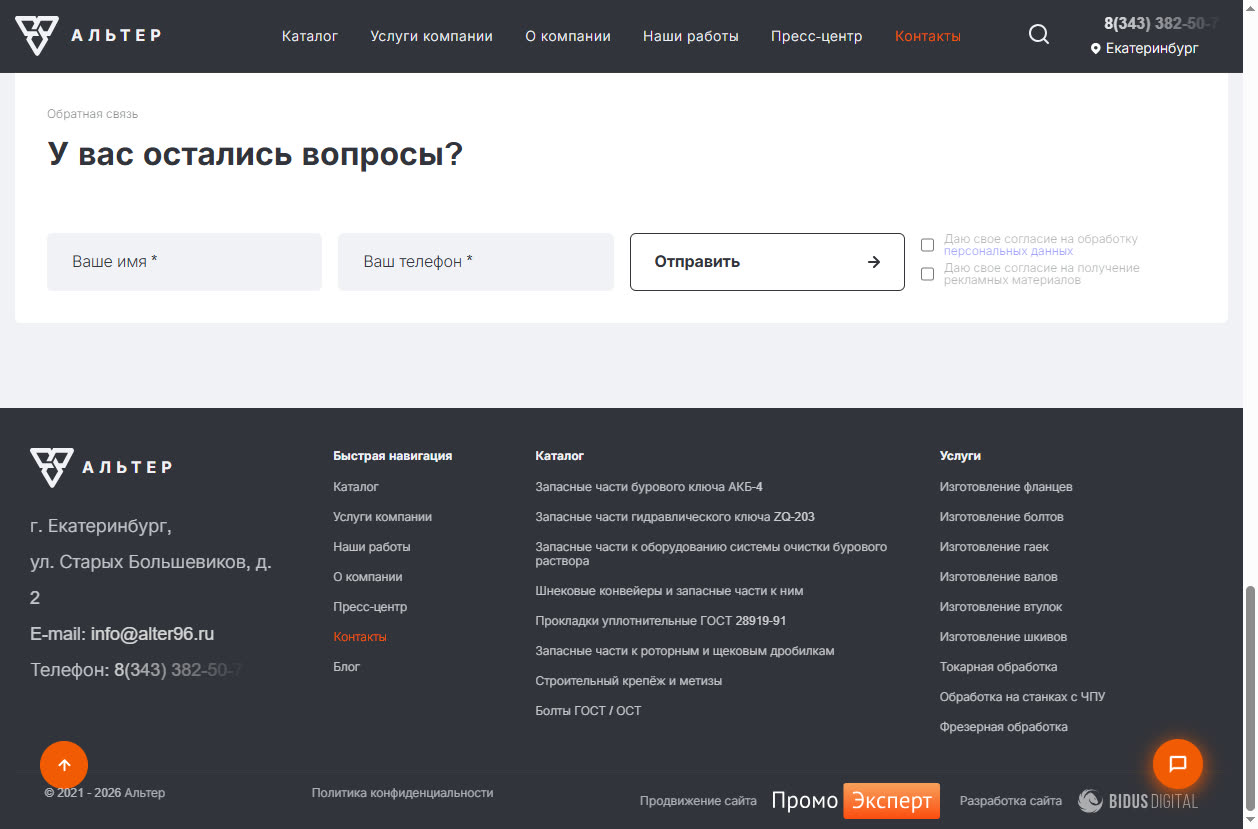
Task: Click the Услуги heading in the footer
Action: pos(960,456)
